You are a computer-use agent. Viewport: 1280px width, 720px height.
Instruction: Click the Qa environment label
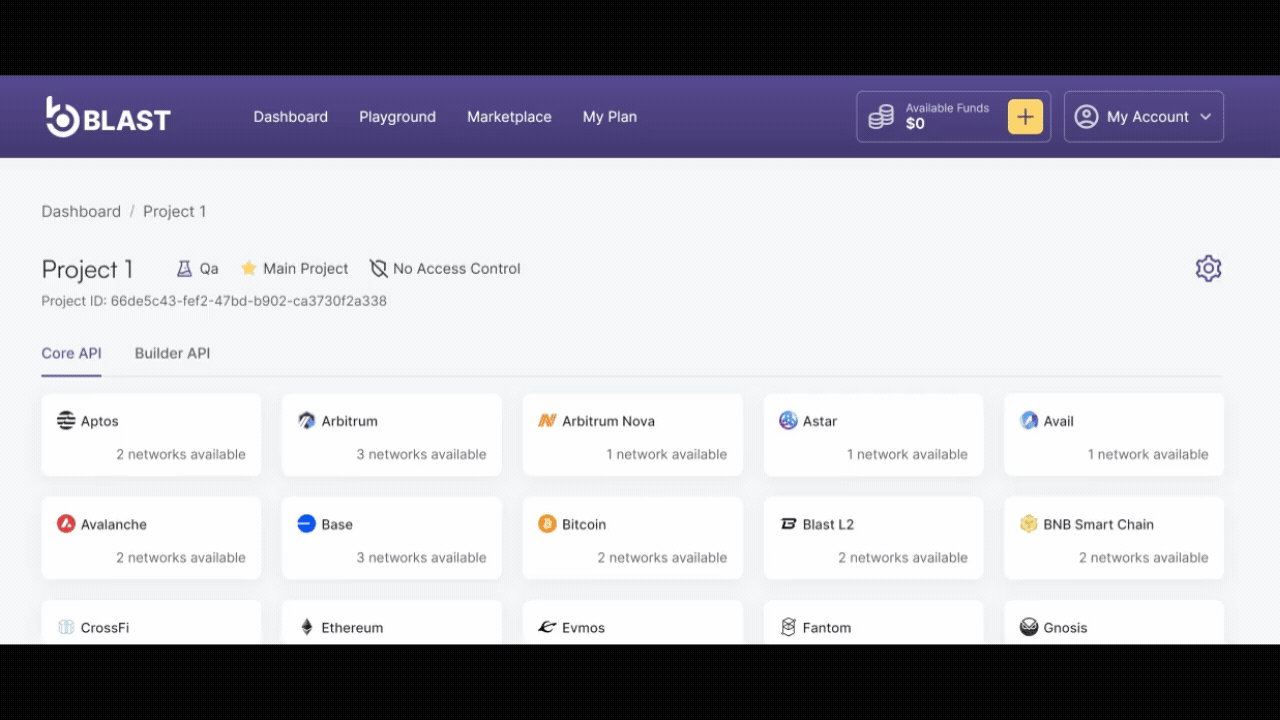click(x=209, y=268)
